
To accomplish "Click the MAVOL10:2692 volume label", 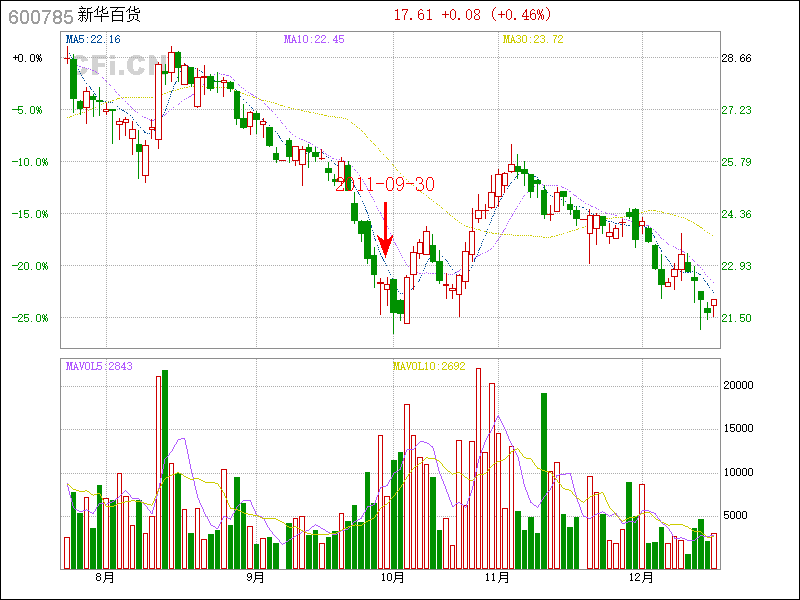I will coord(429,366).
